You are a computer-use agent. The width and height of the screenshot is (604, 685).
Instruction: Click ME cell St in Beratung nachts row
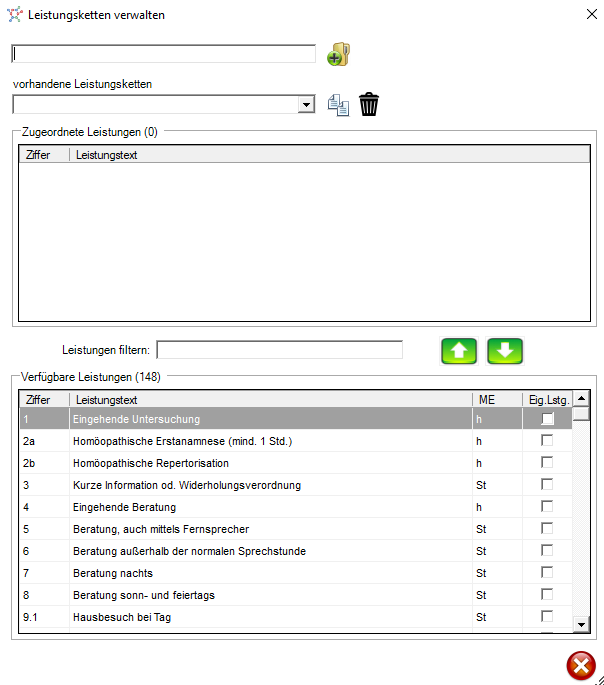497,573
